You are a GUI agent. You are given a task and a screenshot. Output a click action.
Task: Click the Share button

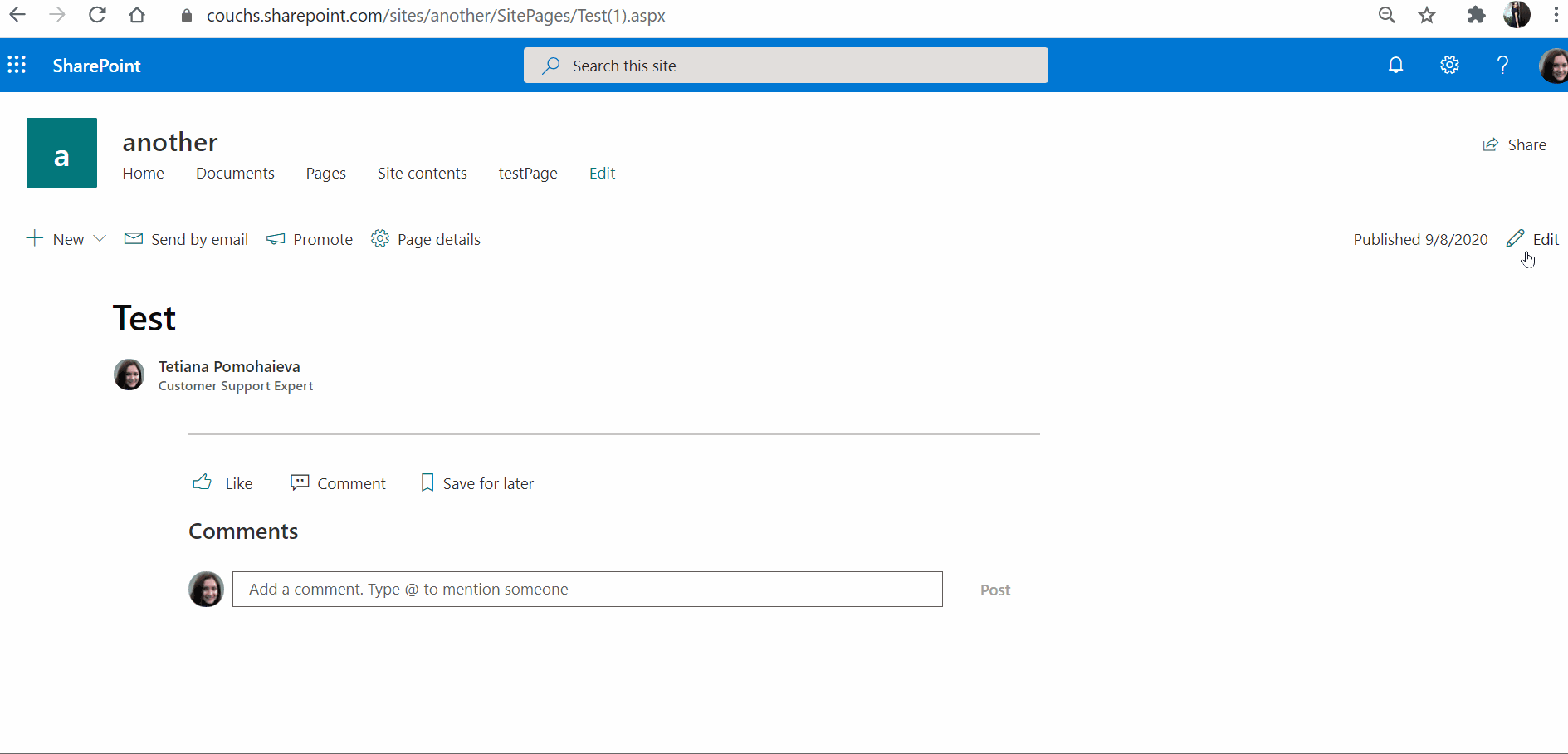1515,144
